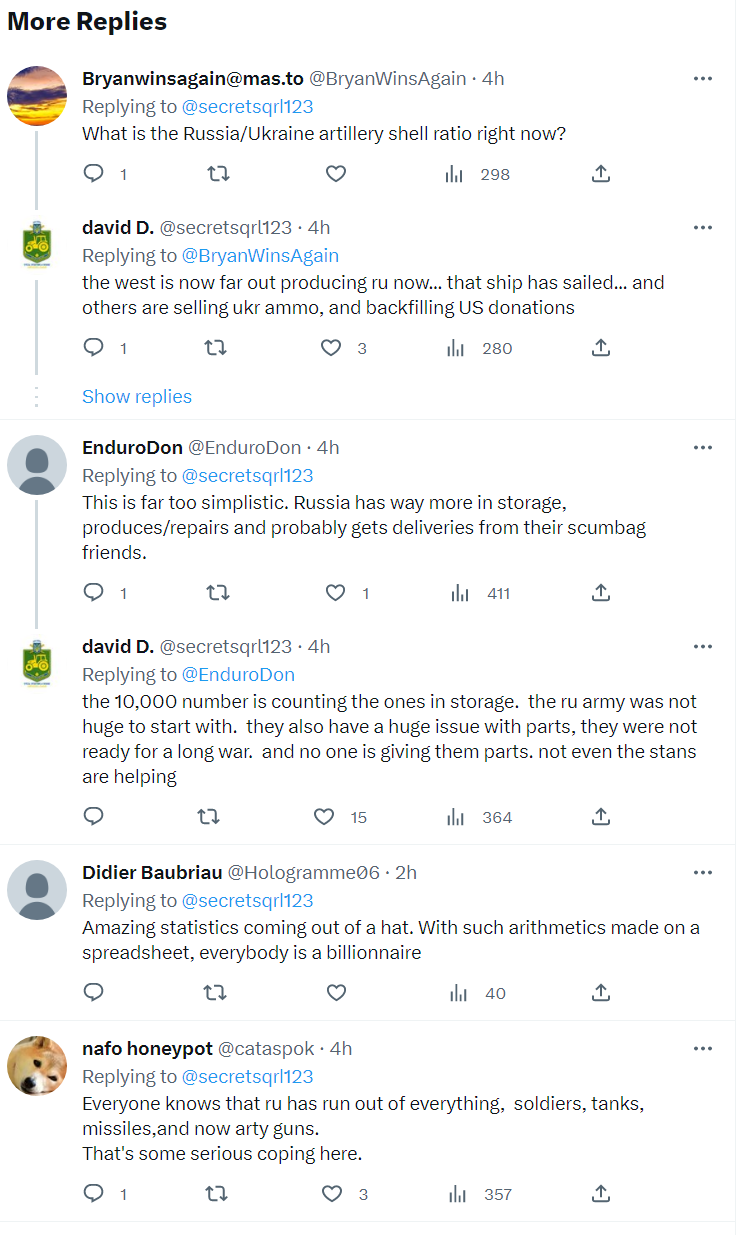The height and width of the screenshot is (1235, 747).
Task: Retweet EnduroDon's reply about Russian storage
Action: (217, 593)
